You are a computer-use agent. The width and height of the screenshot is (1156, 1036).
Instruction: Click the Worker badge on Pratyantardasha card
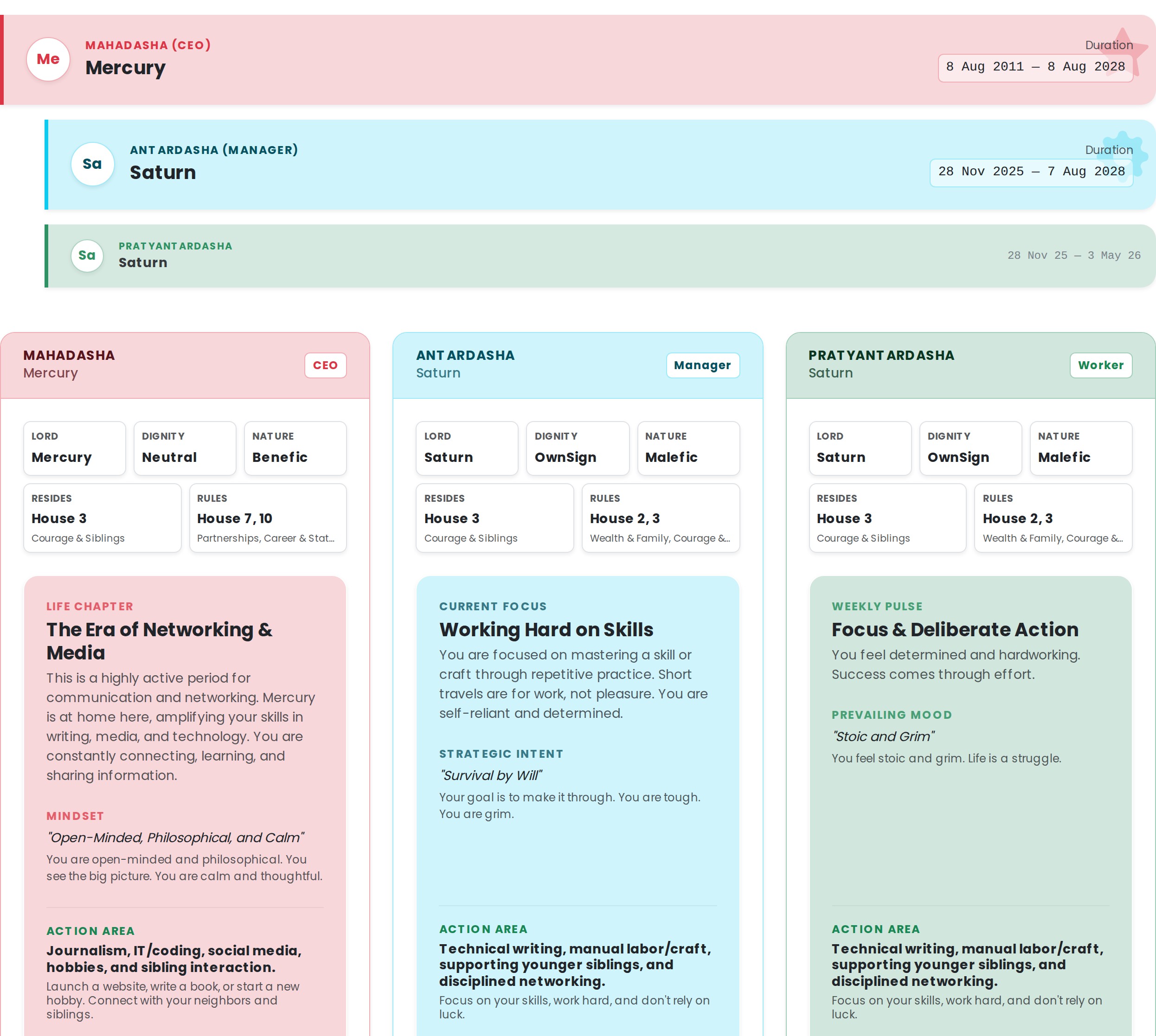(1100, 365)
